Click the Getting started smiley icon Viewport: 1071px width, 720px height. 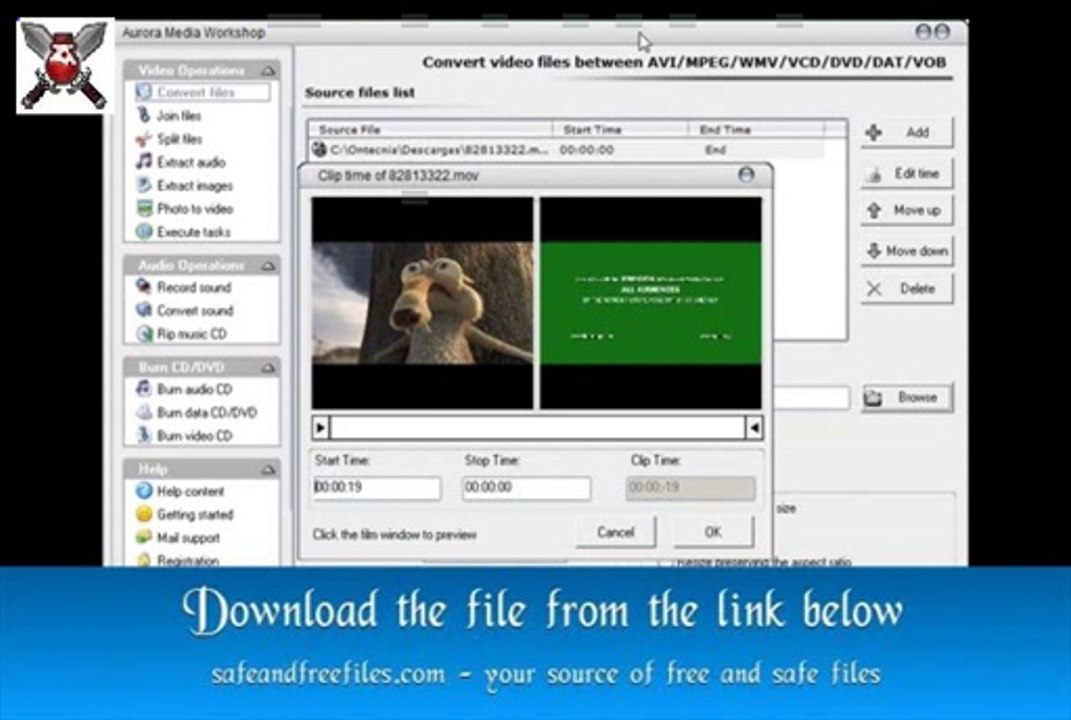pos(143,514)
